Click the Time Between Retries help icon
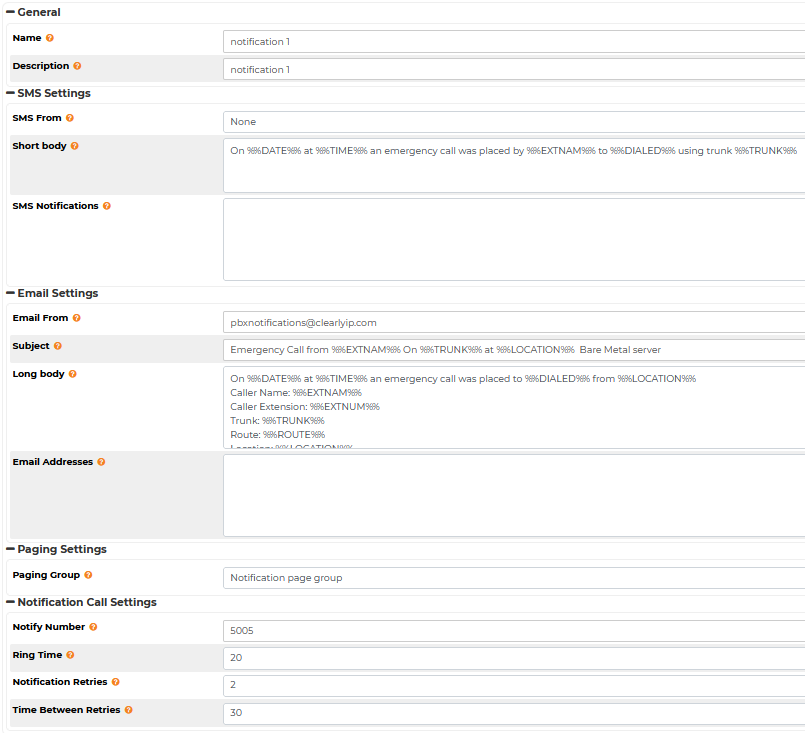Viewport: 805px width, 733px height. pos(129,710)
